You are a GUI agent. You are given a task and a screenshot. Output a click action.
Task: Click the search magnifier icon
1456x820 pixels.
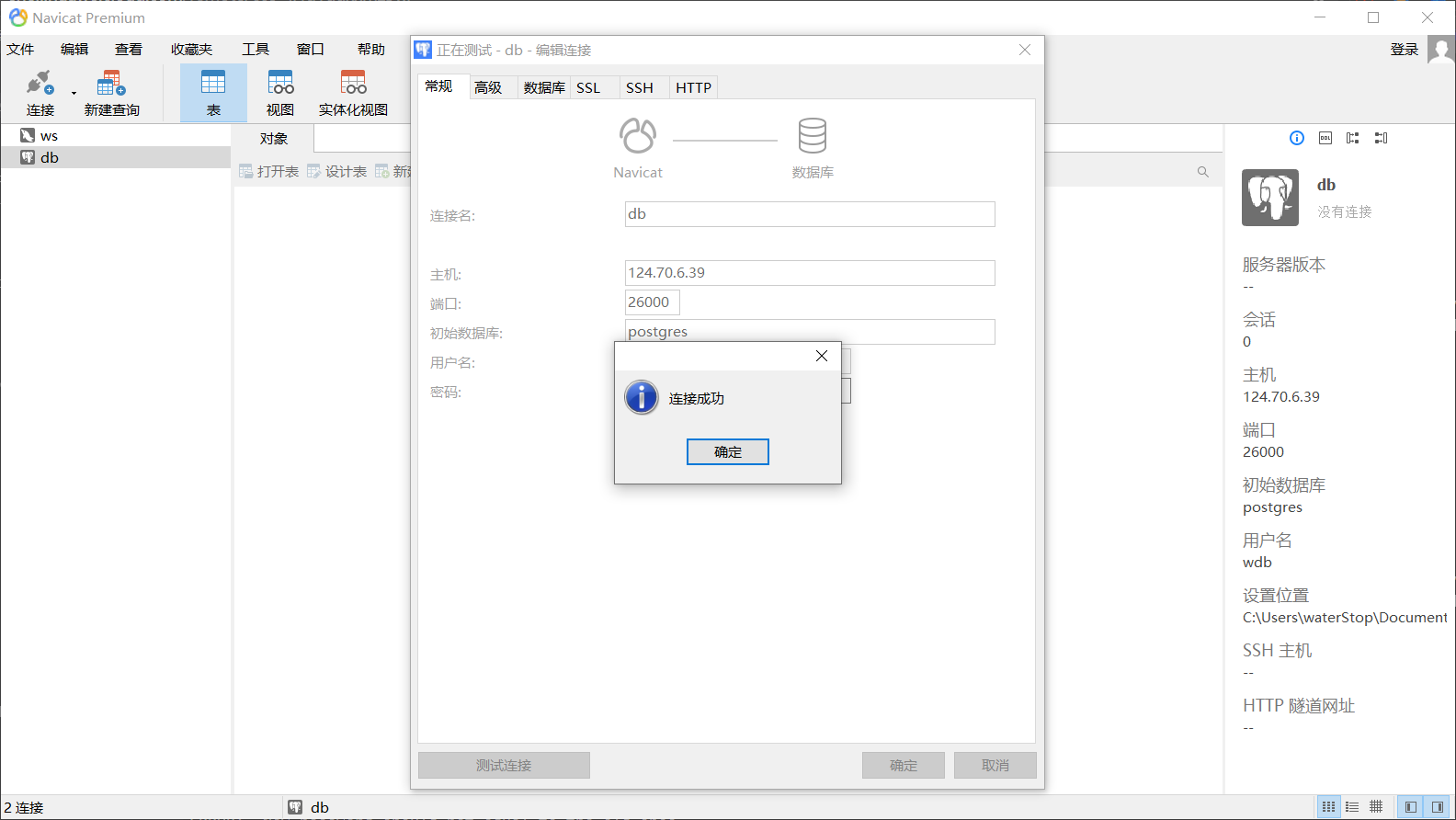(1203, 172)
